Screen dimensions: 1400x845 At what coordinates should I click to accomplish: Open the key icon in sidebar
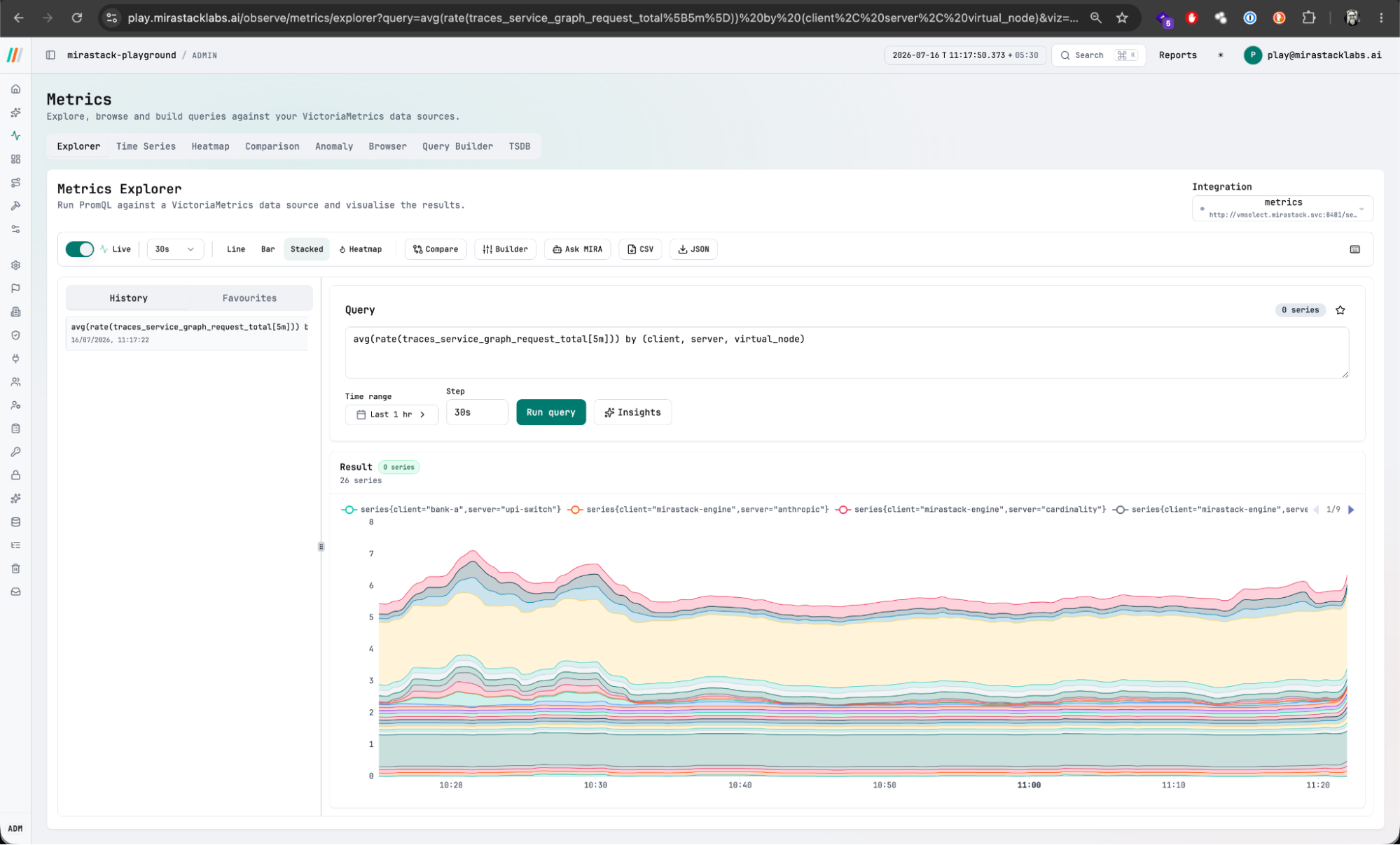click(15, 452)
